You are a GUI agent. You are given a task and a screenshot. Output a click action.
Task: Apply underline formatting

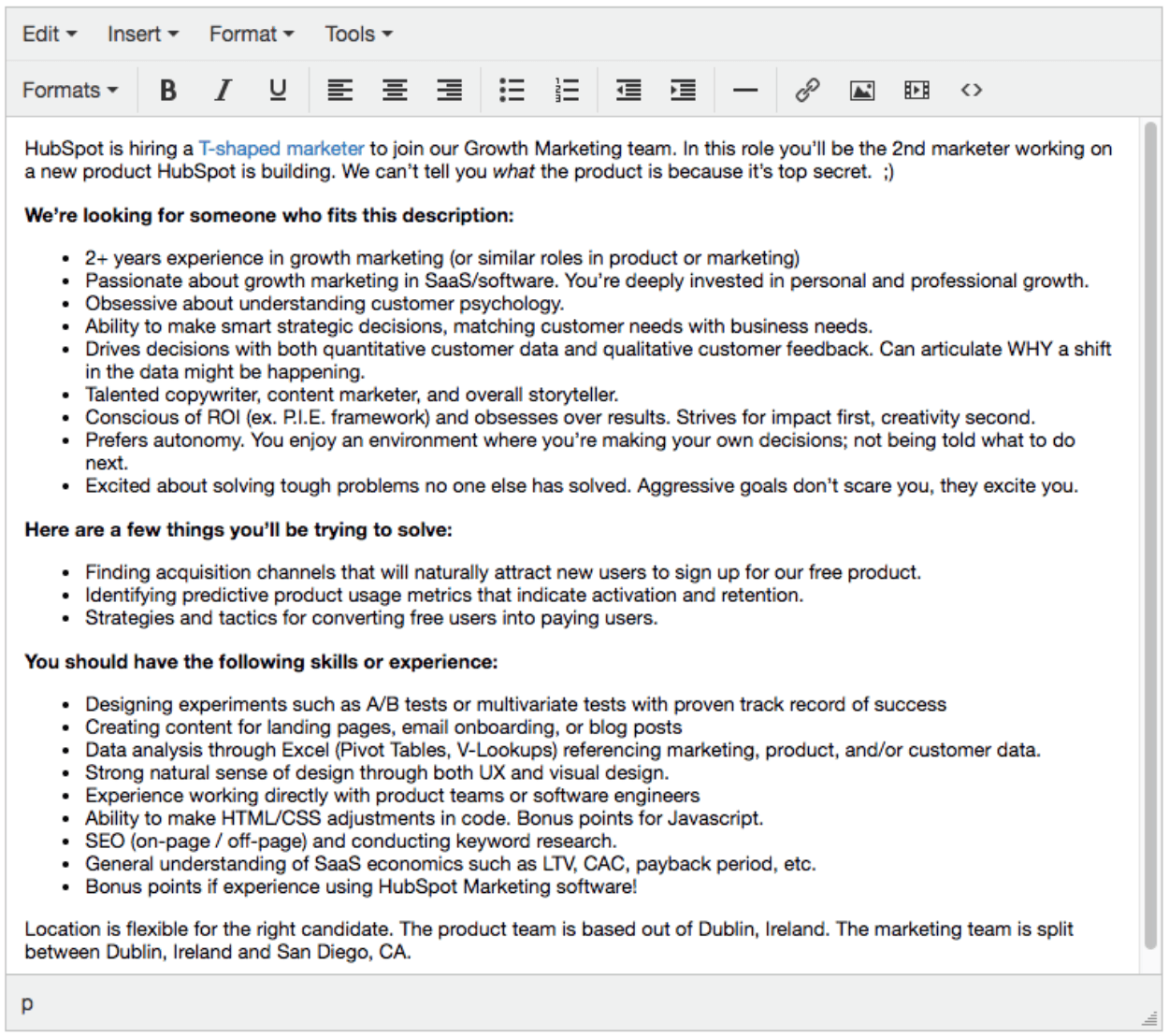[278, 90]
